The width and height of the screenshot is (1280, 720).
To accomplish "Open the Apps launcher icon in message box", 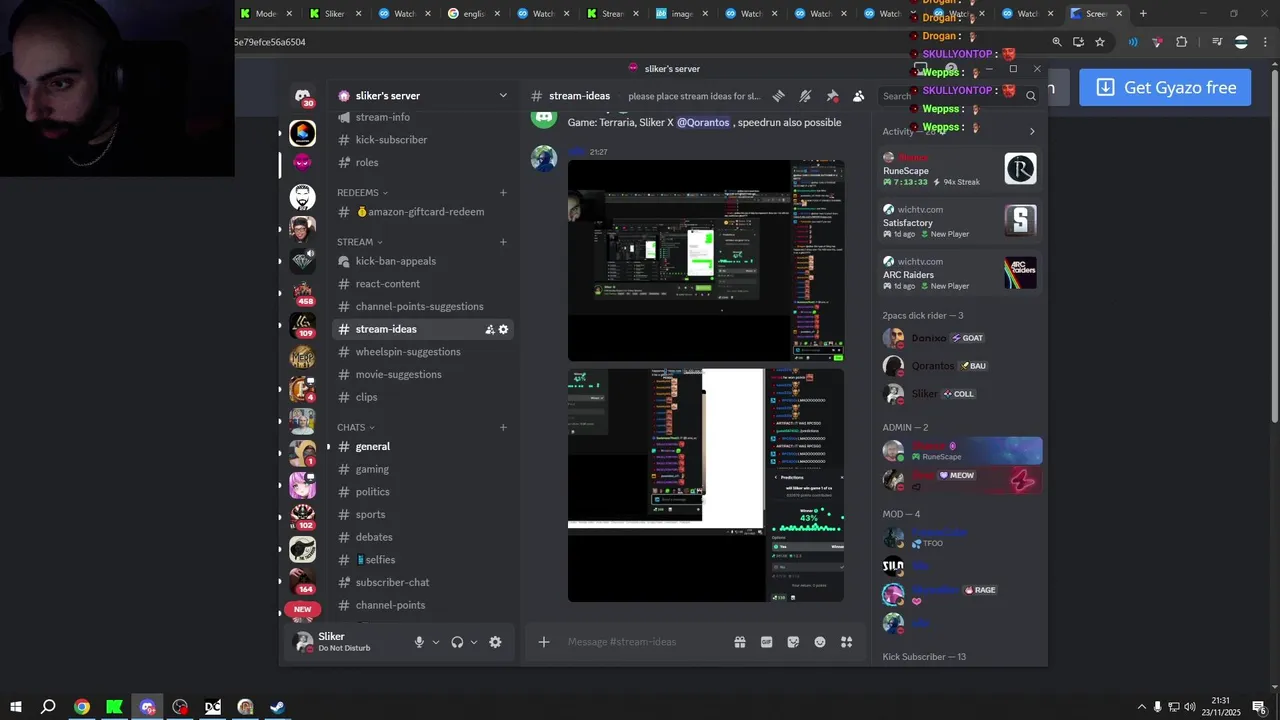I will (x=846, y=642).
